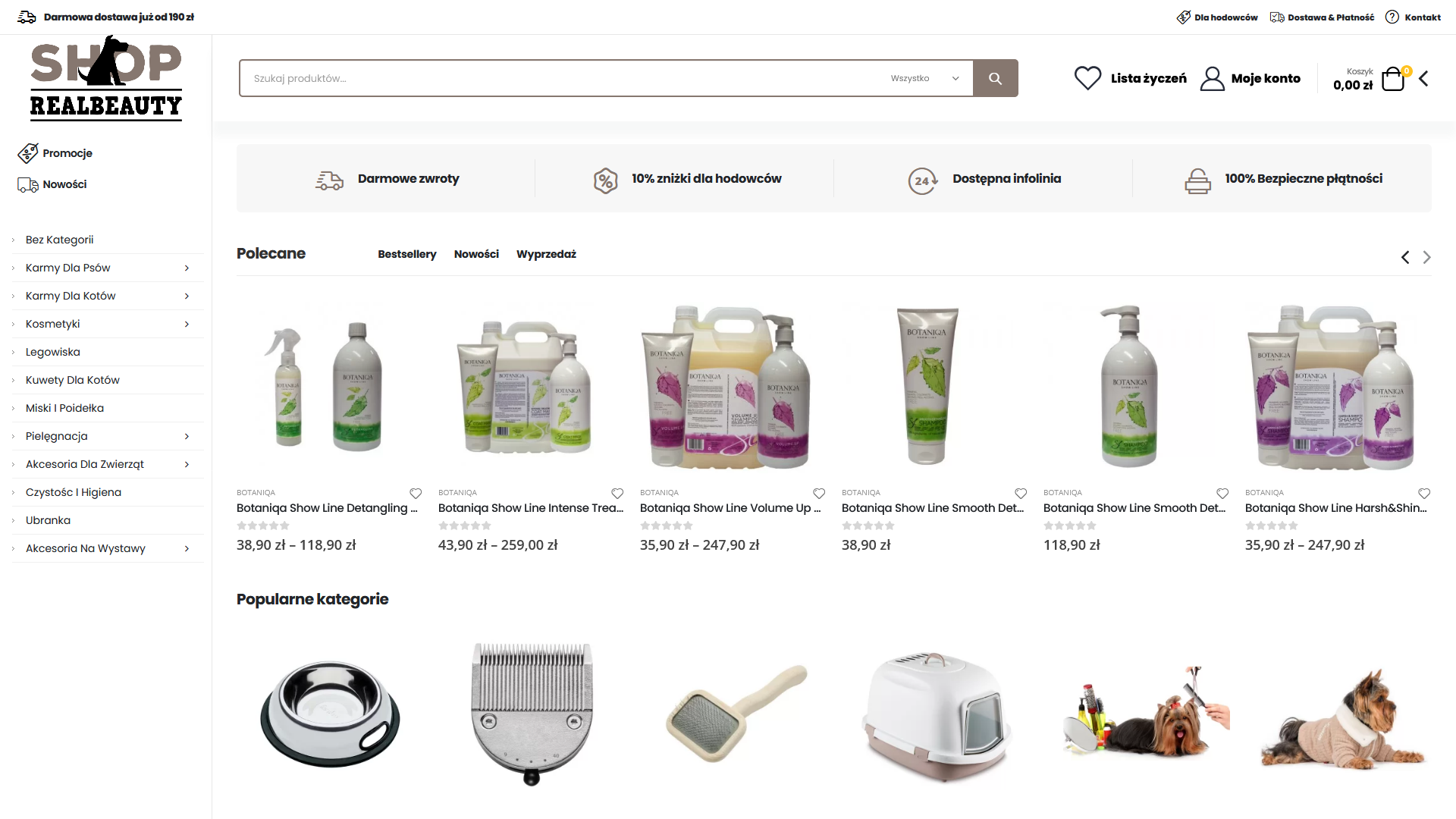Screen dimensions: 1456x819
Task: Go to previous Polecane carousel slide
Action: pos(1405,257)
